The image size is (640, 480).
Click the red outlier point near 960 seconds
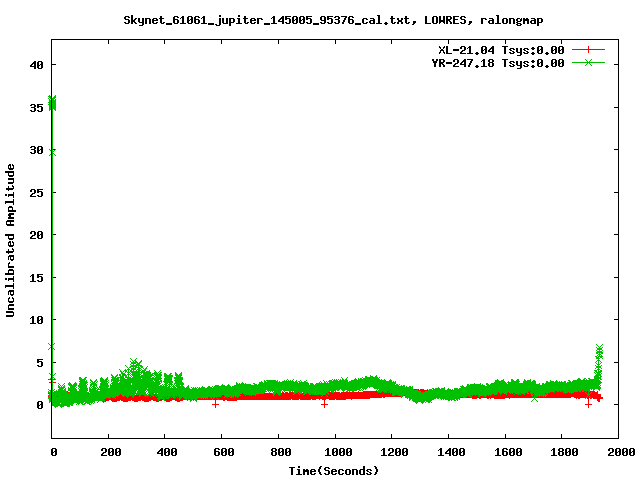click(324, 404)
